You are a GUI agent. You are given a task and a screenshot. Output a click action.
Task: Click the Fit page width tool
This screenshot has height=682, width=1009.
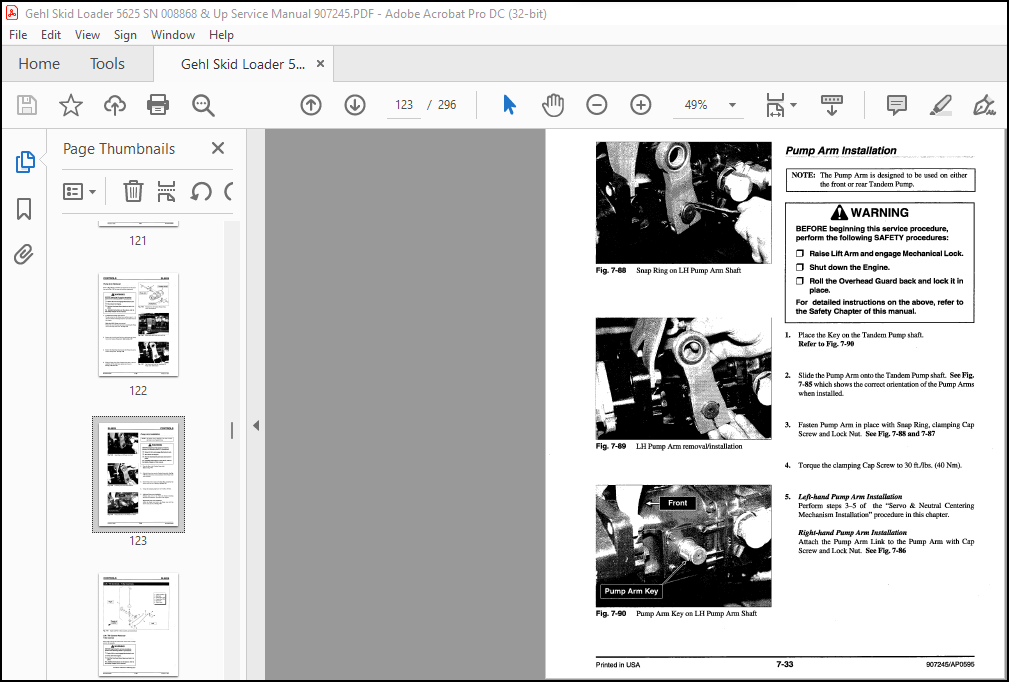click(x=775, y=105)
